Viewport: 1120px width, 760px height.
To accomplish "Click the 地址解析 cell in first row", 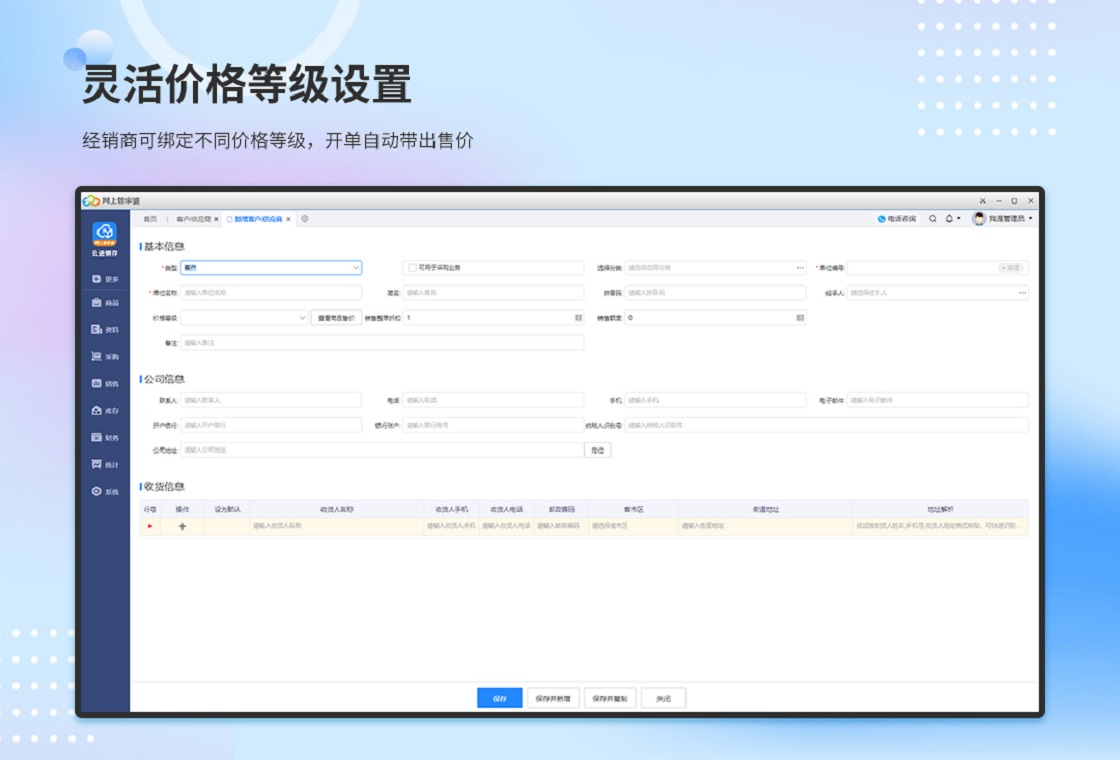I will pos(940,526).
